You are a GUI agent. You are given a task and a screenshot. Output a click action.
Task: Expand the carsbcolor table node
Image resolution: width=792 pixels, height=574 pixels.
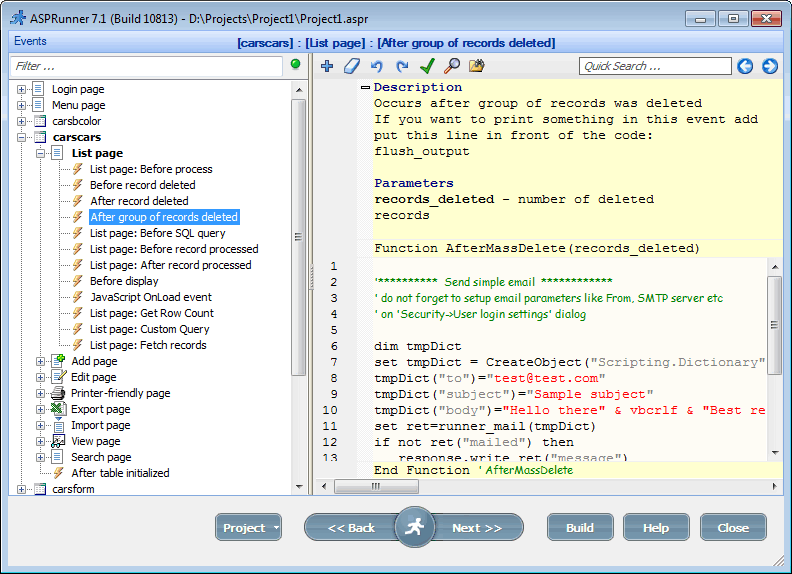21,121
